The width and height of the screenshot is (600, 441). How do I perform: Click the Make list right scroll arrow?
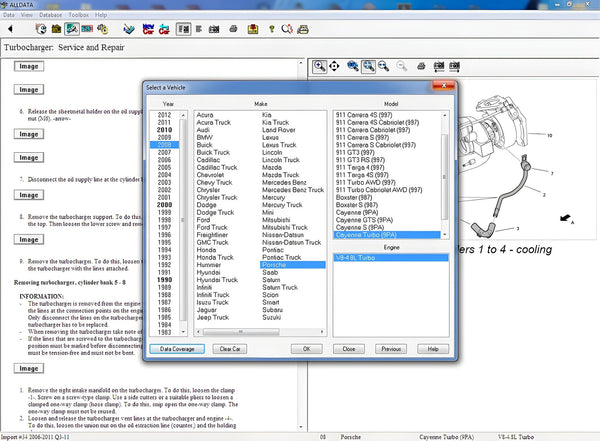[x=322, y=332]
